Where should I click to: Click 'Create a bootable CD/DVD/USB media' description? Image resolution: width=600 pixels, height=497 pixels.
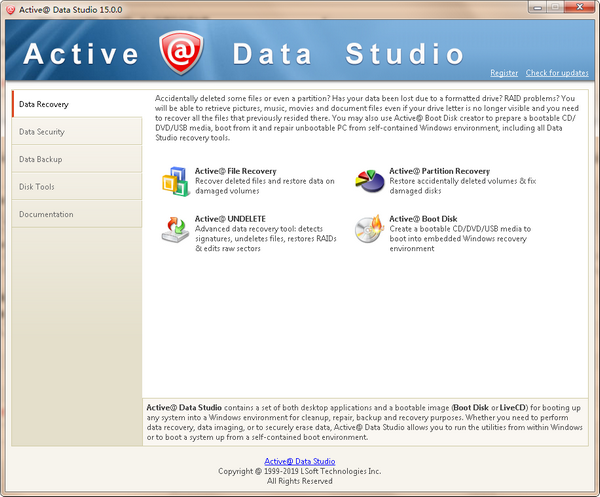(x=460, y=239)
